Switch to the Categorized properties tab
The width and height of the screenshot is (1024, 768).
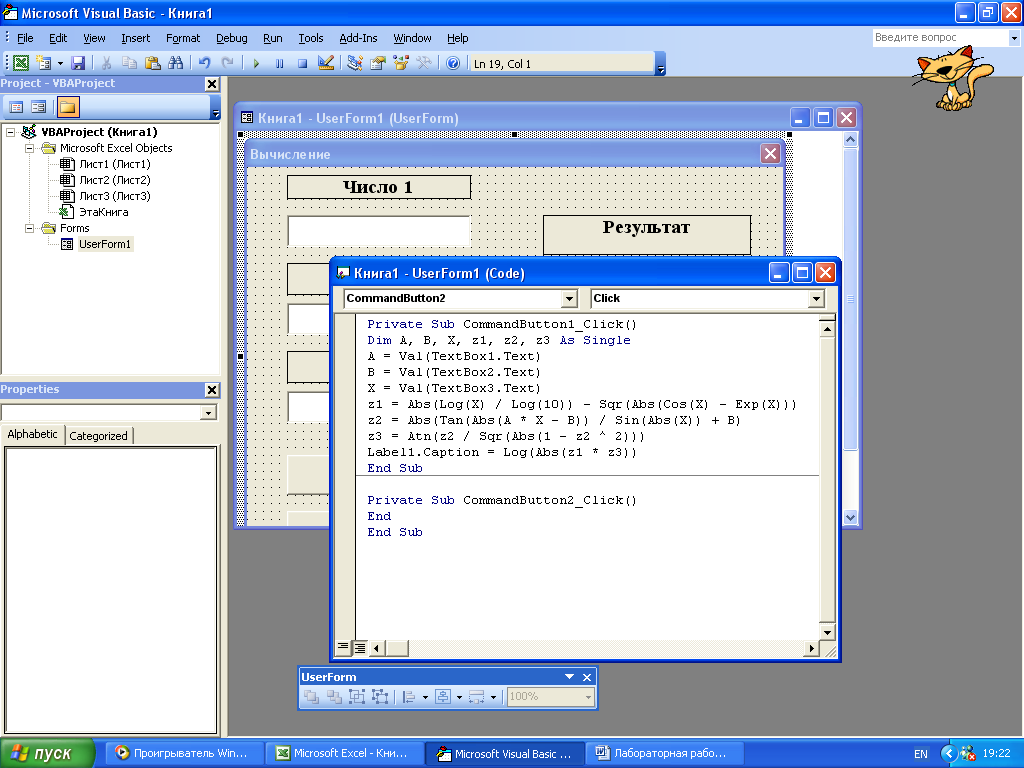coord(99,436)
